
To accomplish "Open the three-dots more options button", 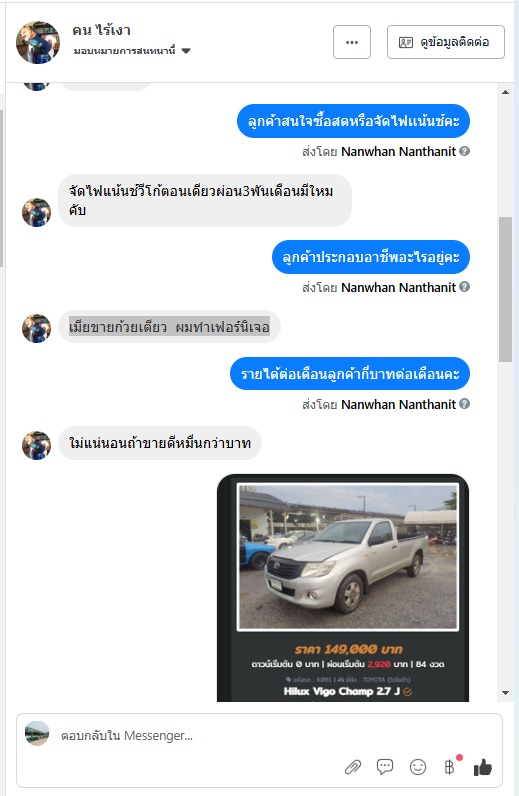I will point(352,42).
